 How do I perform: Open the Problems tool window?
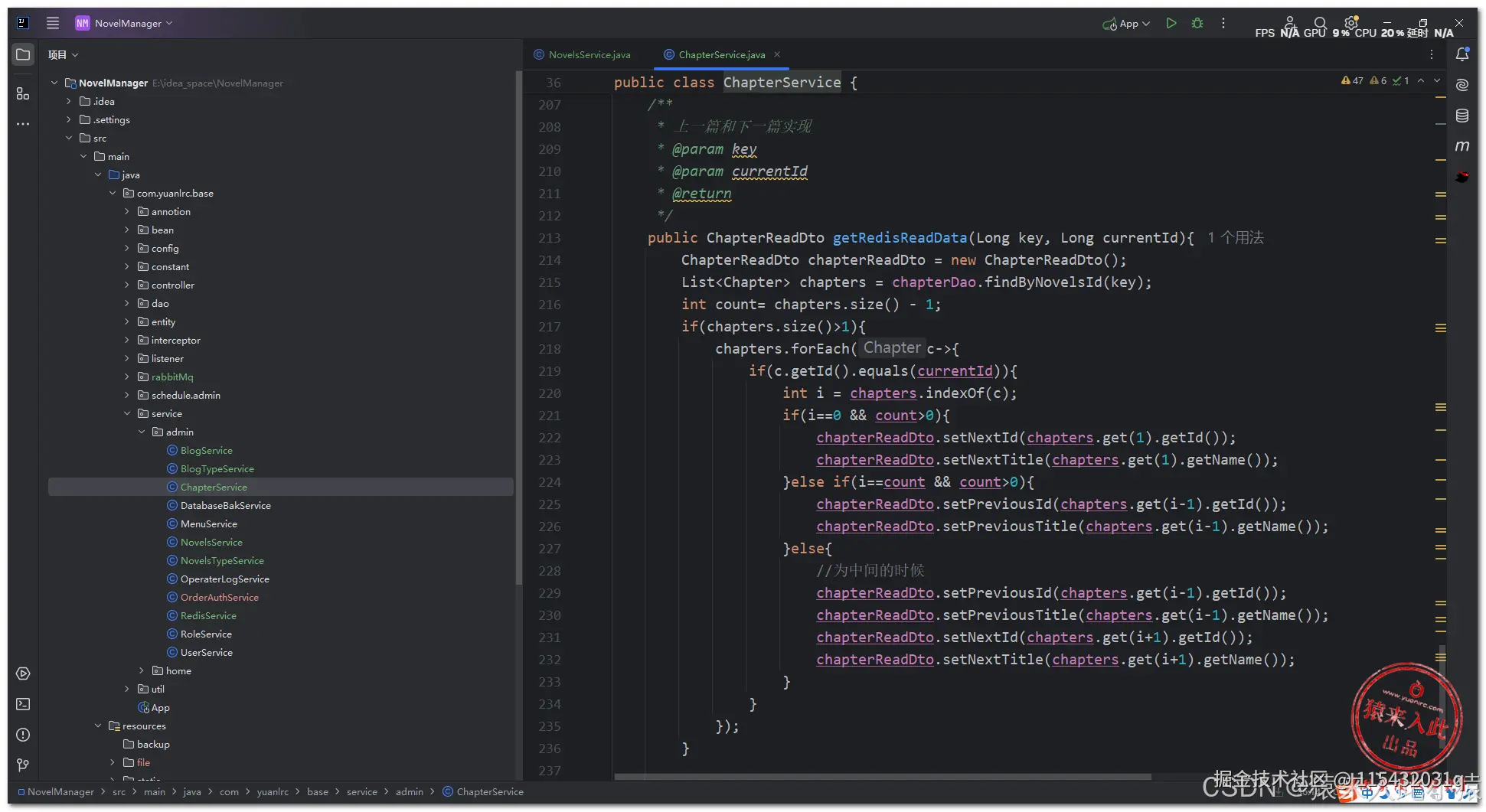(23, 735)
